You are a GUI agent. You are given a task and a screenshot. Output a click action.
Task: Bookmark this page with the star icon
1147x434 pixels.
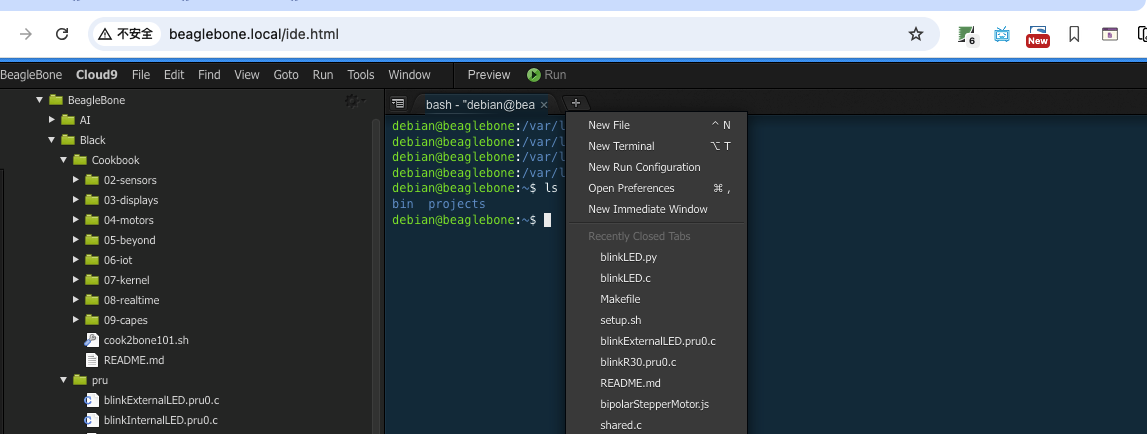pos(916,34)
